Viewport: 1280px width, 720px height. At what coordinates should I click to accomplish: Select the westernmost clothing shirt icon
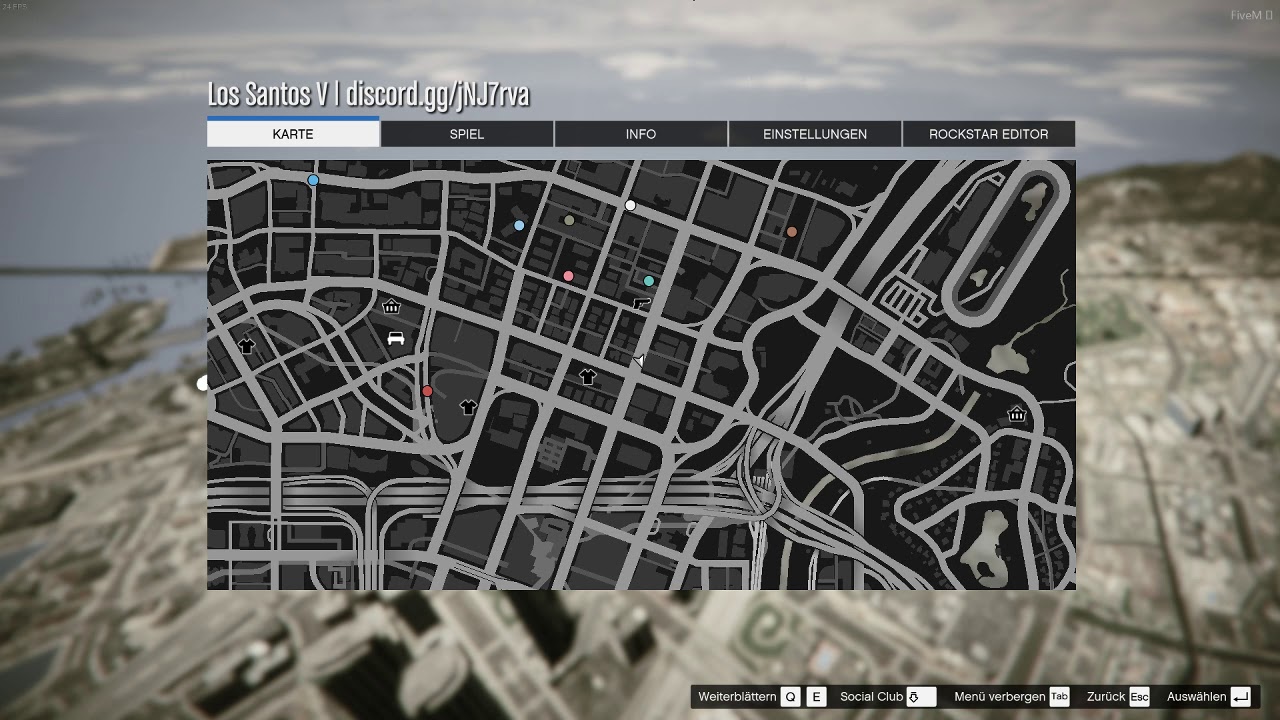(247, 346)
